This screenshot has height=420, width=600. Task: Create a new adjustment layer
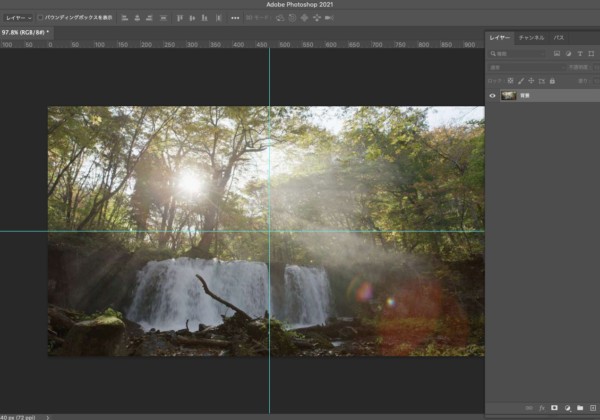566,408
